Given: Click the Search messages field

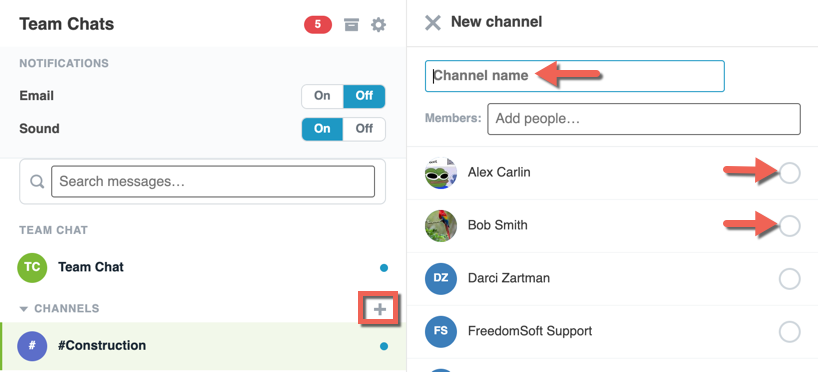Looking at the screenshot, I should tap(213, 182).
